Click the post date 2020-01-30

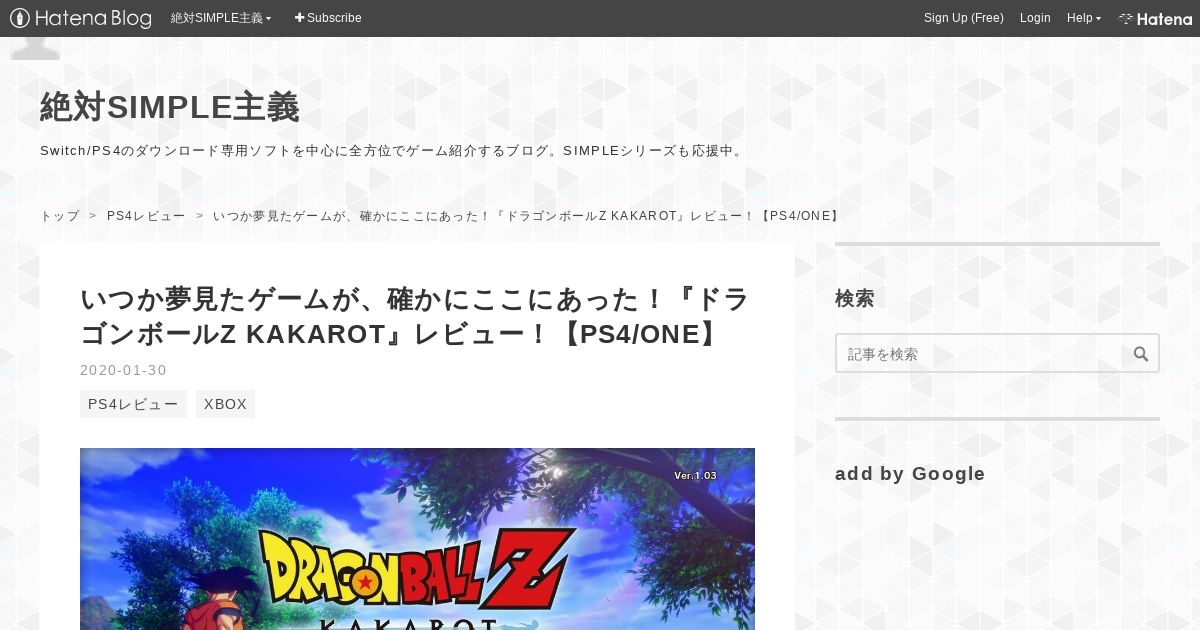[123, 370]
